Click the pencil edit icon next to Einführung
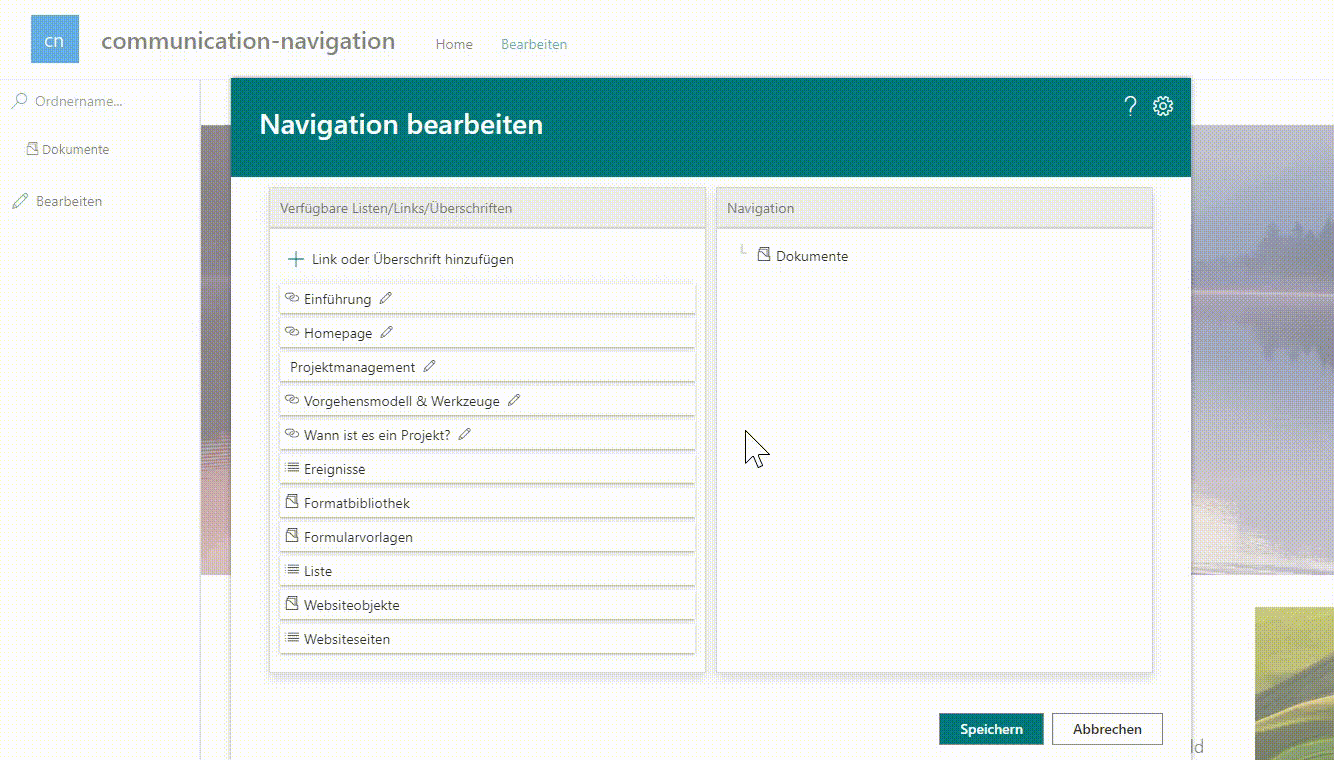1334x760 pixels. coord(387,298)
